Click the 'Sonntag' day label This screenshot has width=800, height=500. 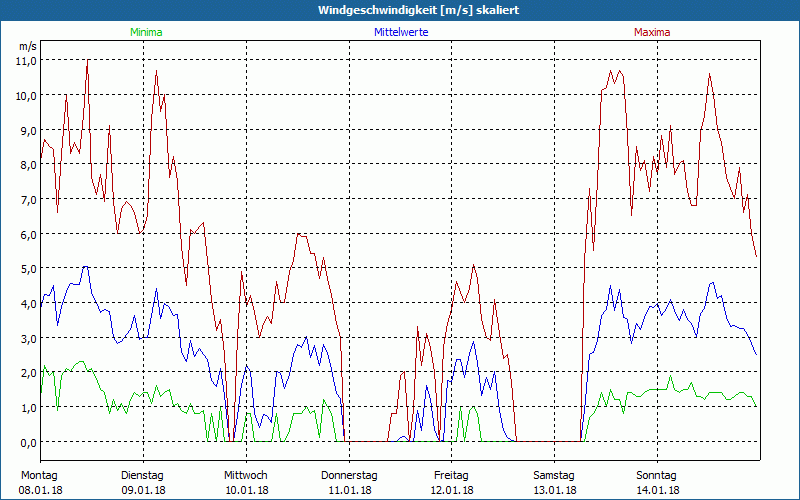coord(656,476)
